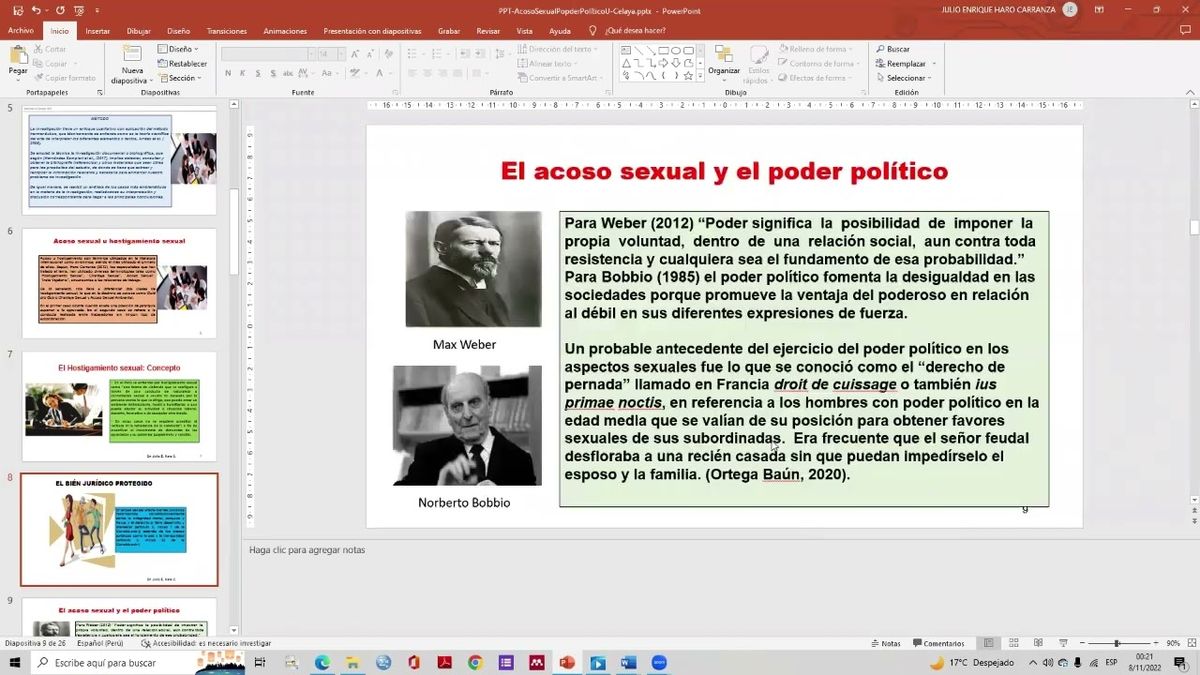This screenshot has height=675, width=1200.
Task: Collapse the ribbon with the chevron
Action: coord(1190,92)
